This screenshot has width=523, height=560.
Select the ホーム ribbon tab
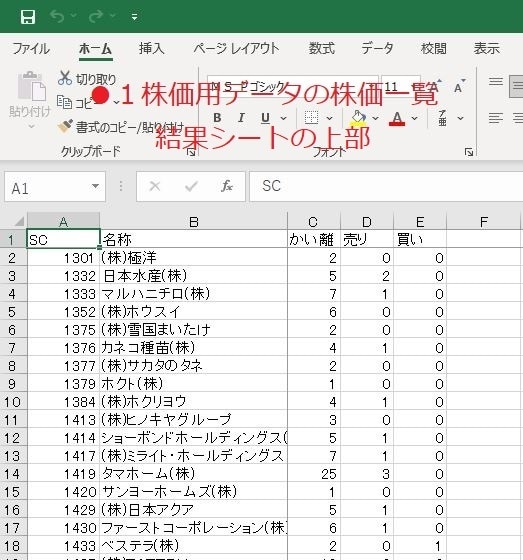pyautogui.click(x=95, y=48)
